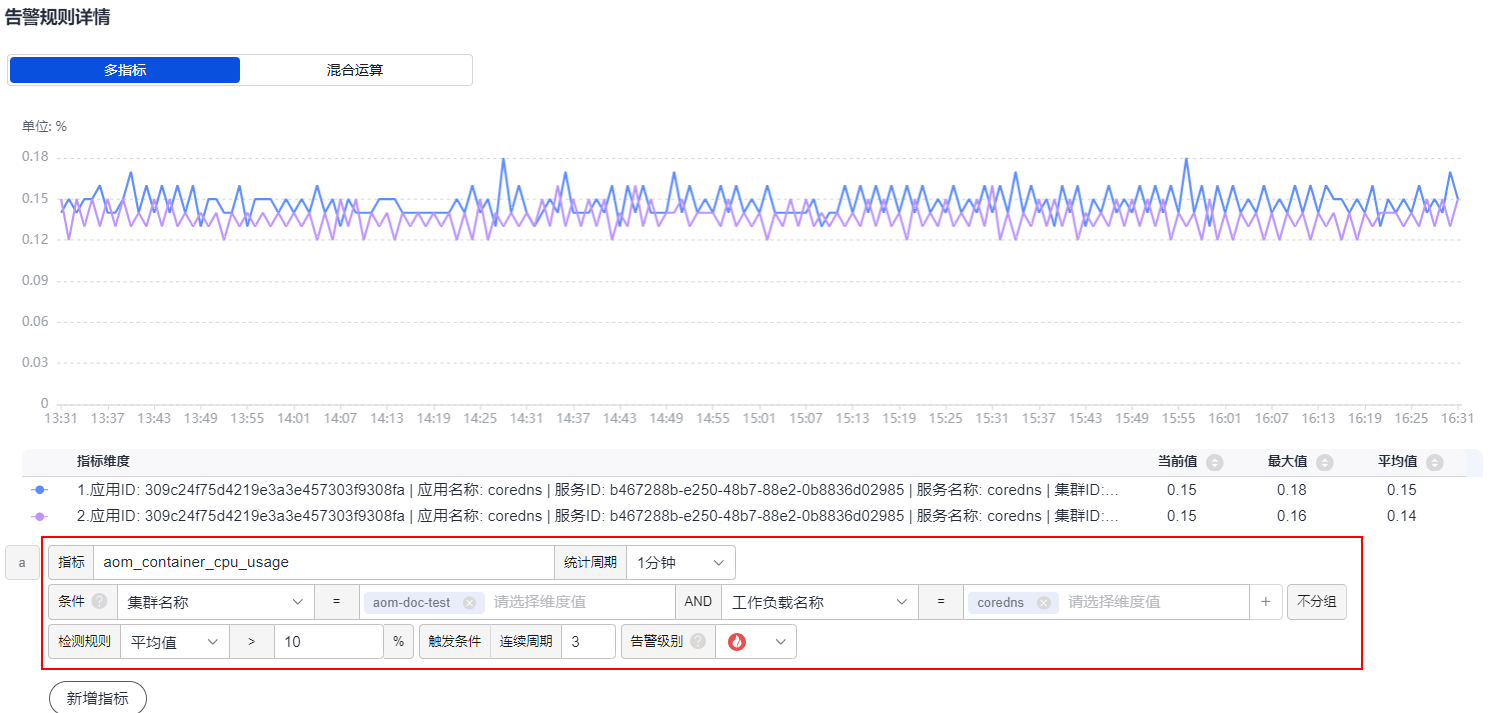Click workload dimension value input after coredns
Viewport: 1492px width, 713px height.
tap(1155, 602)
